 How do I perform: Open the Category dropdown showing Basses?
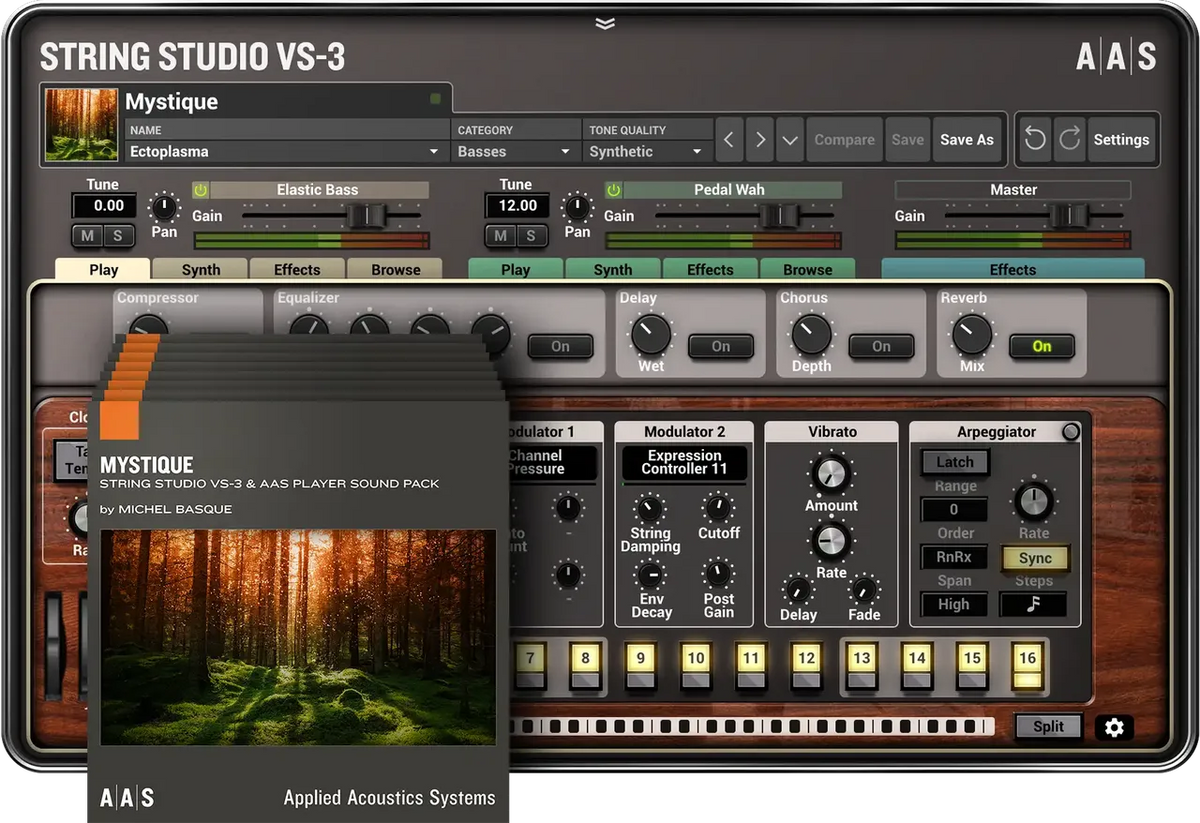click(514, 151)
